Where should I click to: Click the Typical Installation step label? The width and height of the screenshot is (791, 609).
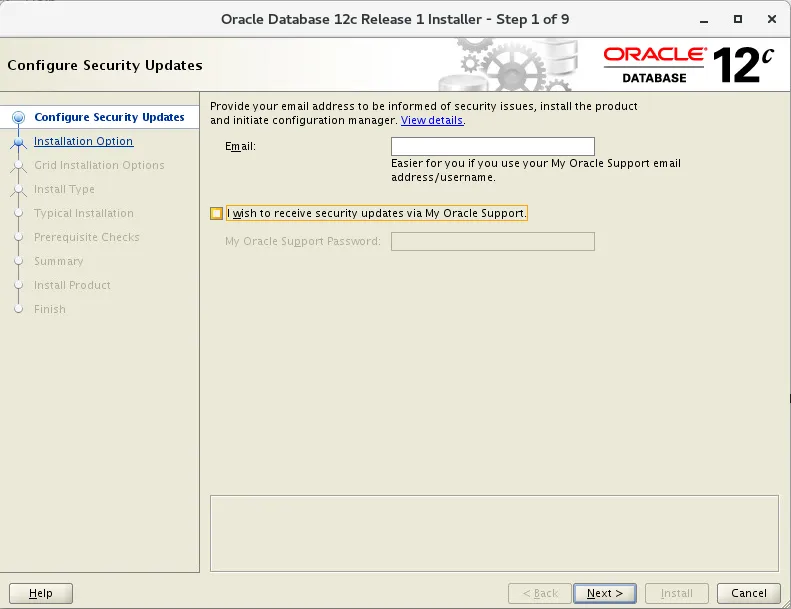pos(84,213)
